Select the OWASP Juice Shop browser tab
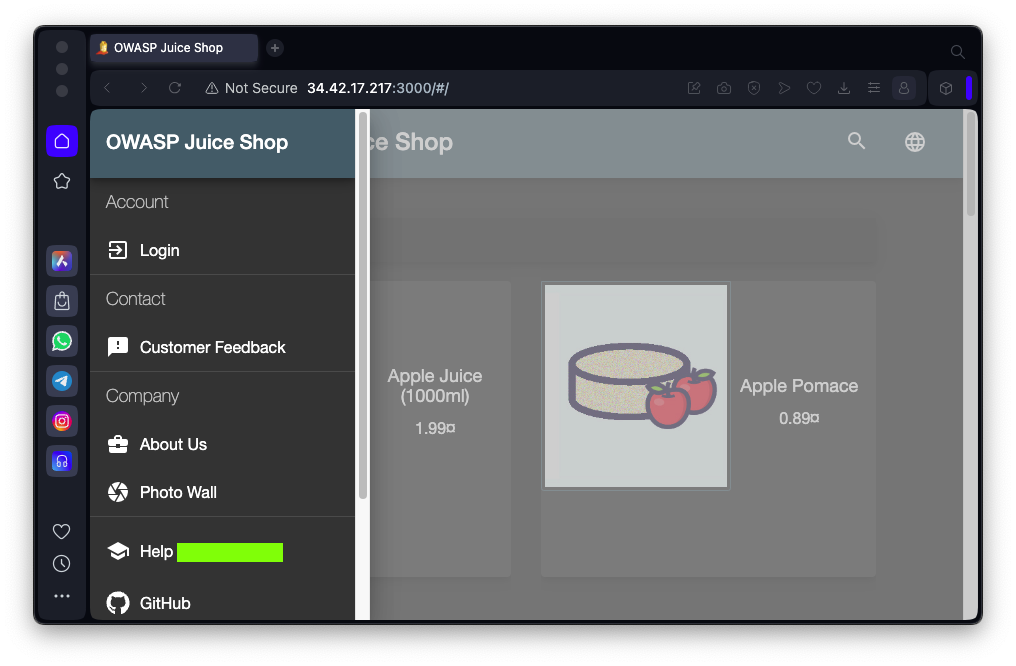Viewport: 1016px width, 666px height. click(x=174, y=48)
